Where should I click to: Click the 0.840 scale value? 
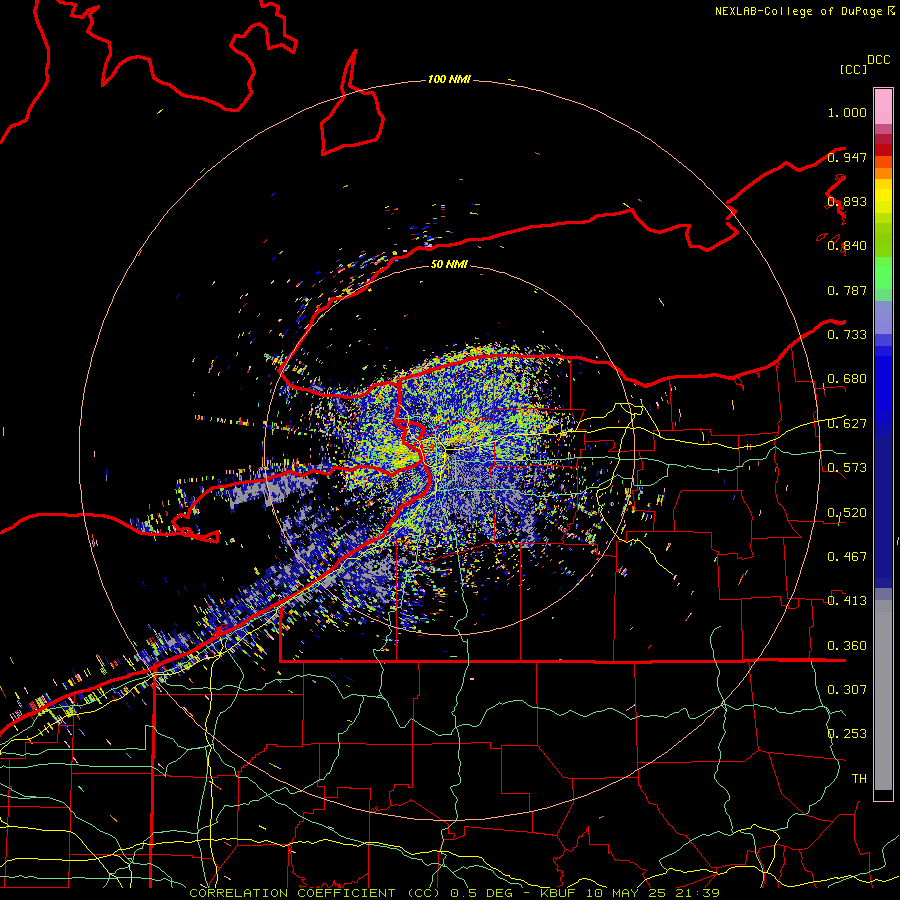click(847, 246)
